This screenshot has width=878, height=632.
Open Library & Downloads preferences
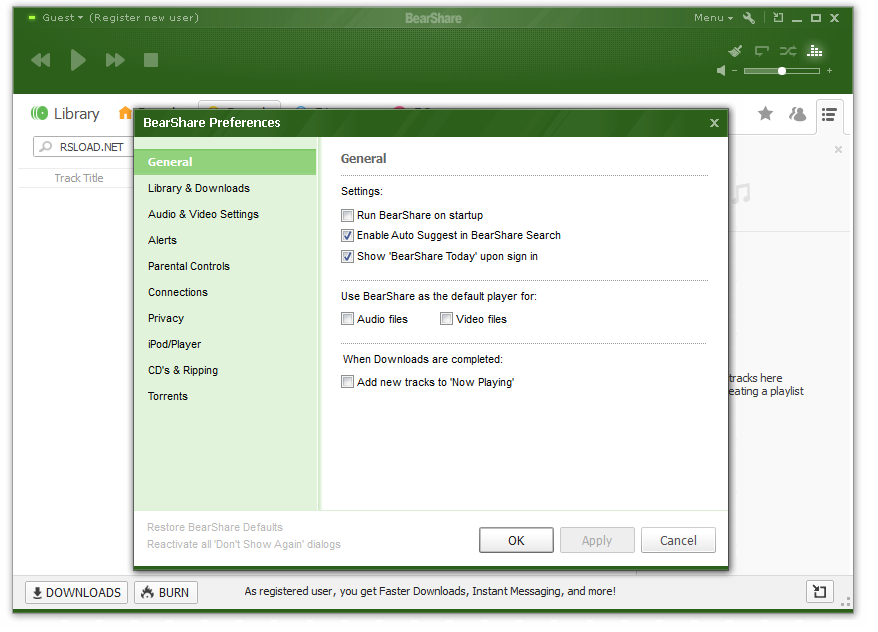[x=199, y=188]
